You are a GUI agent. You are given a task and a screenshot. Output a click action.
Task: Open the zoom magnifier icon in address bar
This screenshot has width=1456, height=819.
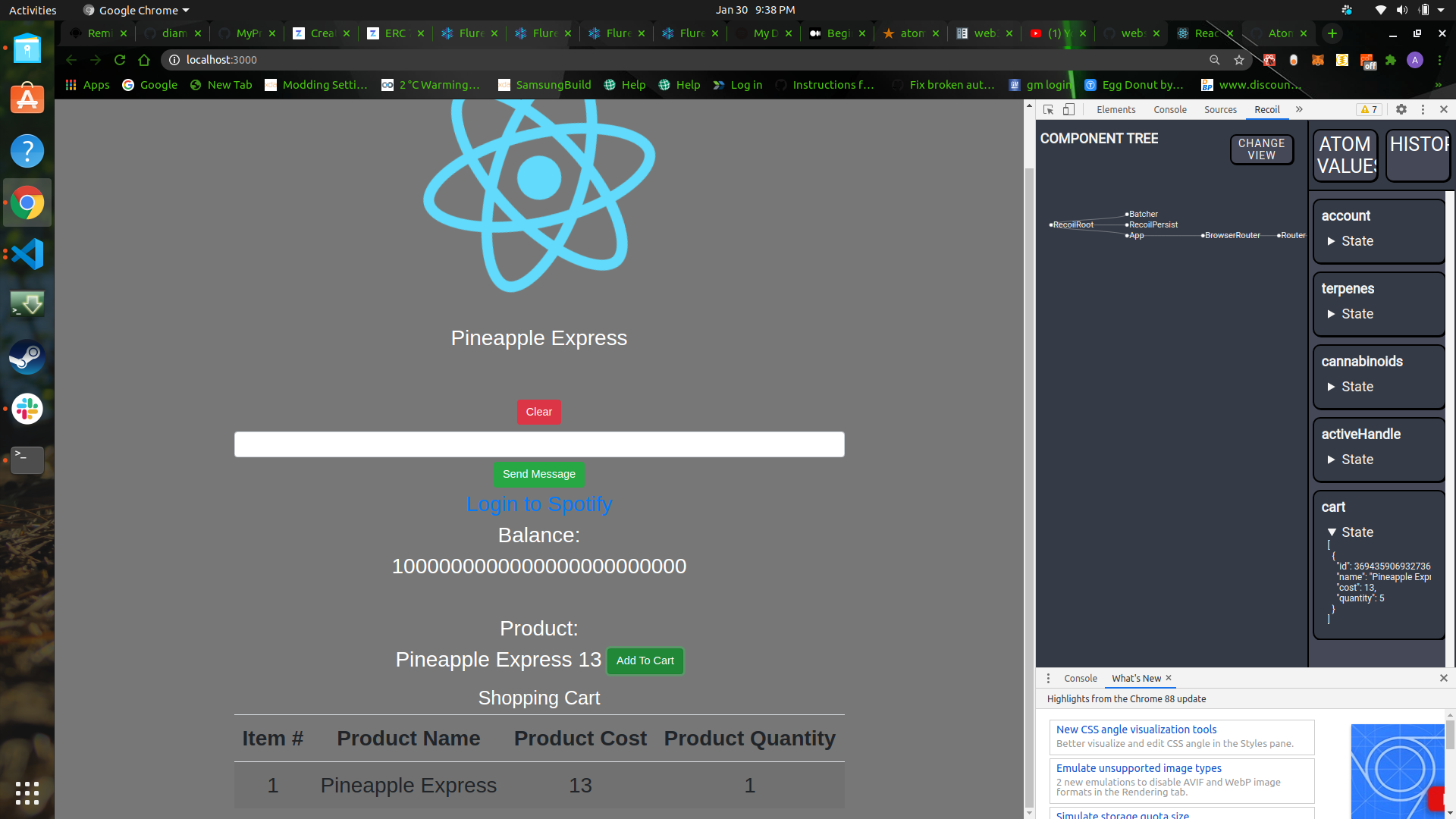[1215, 60]
